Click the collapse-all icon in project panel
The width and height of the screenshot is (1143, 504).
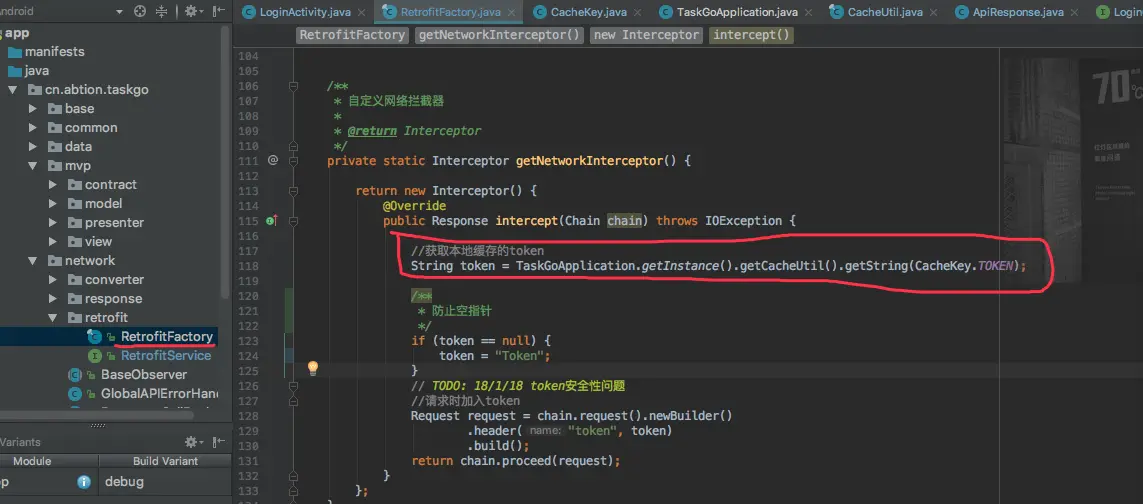[x=162, y=11]
